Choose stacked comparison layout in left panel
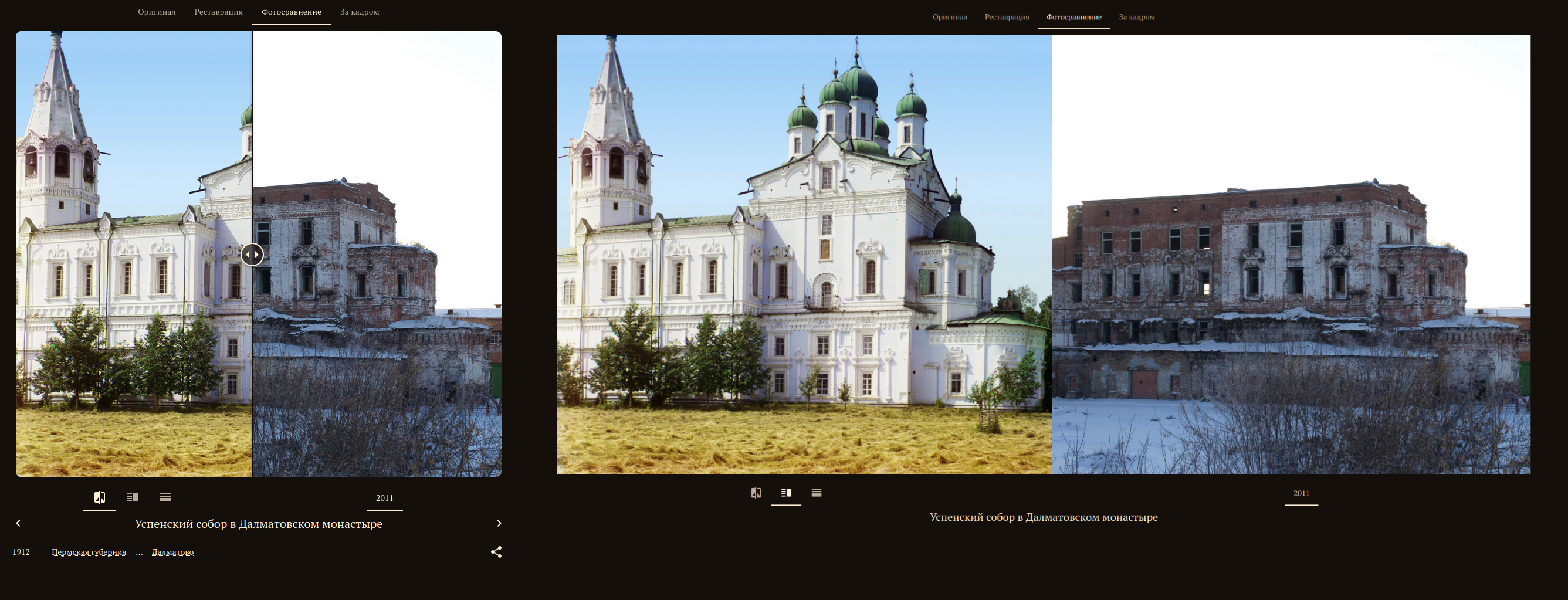Screen dimensions: 1568x600 (165, 497)
